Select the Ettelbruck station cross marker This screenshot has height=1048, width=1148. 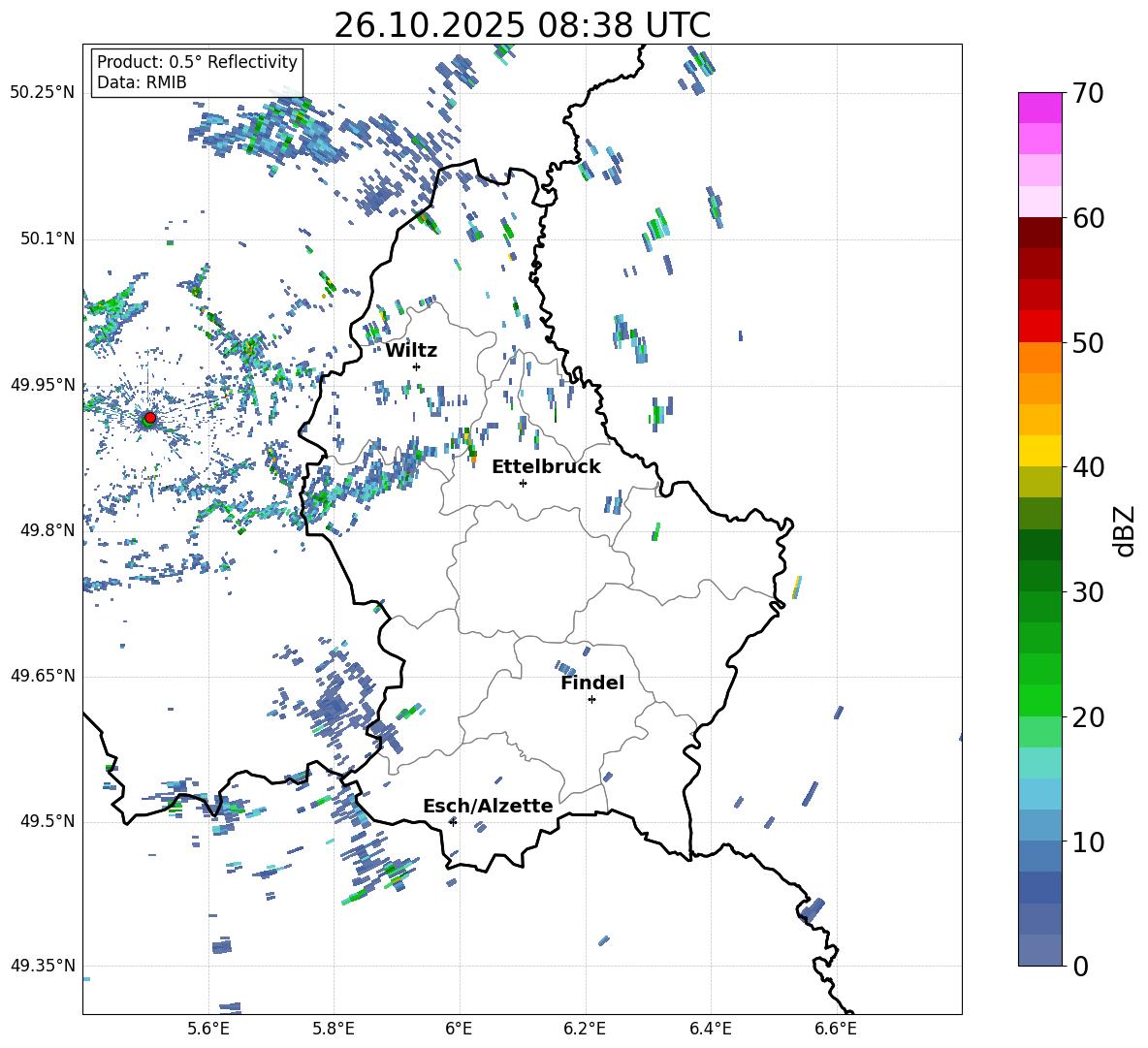click(523, 483)
